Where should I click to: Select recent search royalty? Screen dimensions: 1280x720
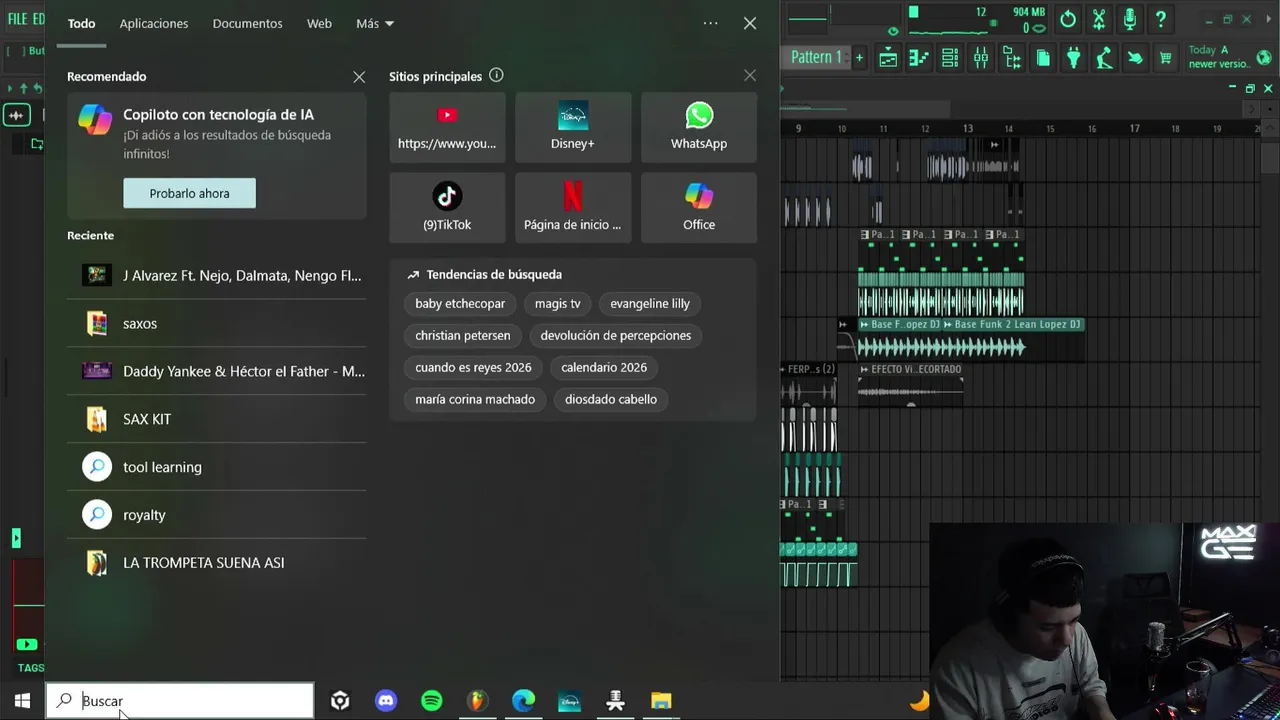coord(216,515)
